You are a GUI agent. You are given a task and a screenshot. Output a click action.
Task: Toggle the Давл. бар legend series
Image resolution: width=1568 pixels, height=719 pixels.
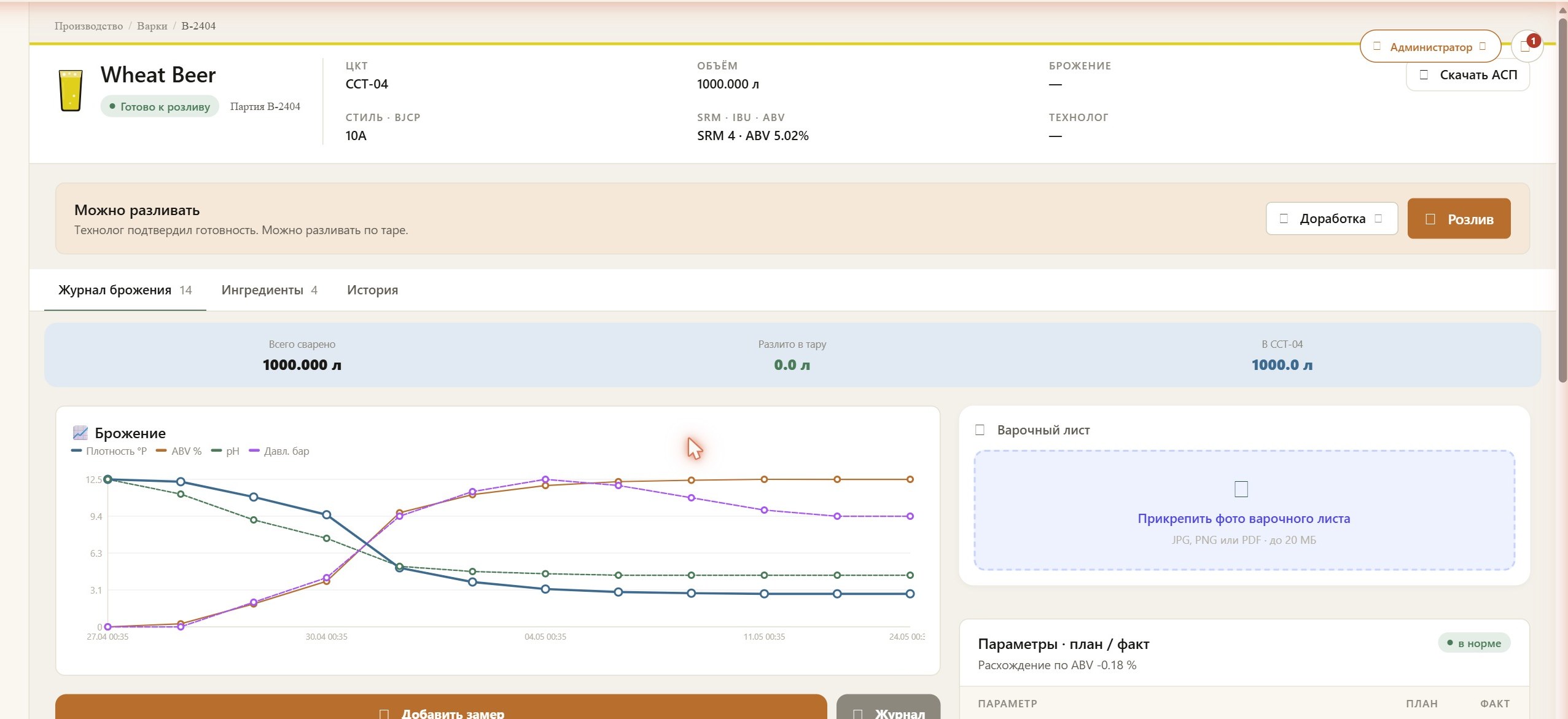tap(279, 451)
